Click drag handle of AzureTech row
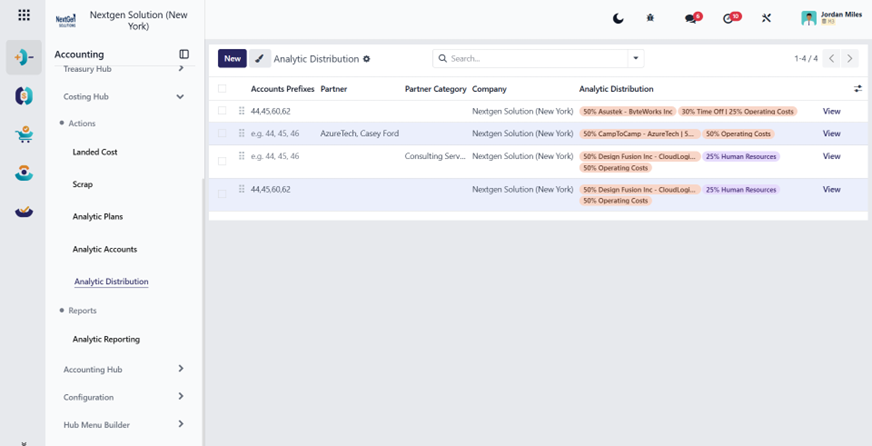Image resolution: width=872 pixels, height=446 pixels. pyautogui.click(x=241, y=133)
